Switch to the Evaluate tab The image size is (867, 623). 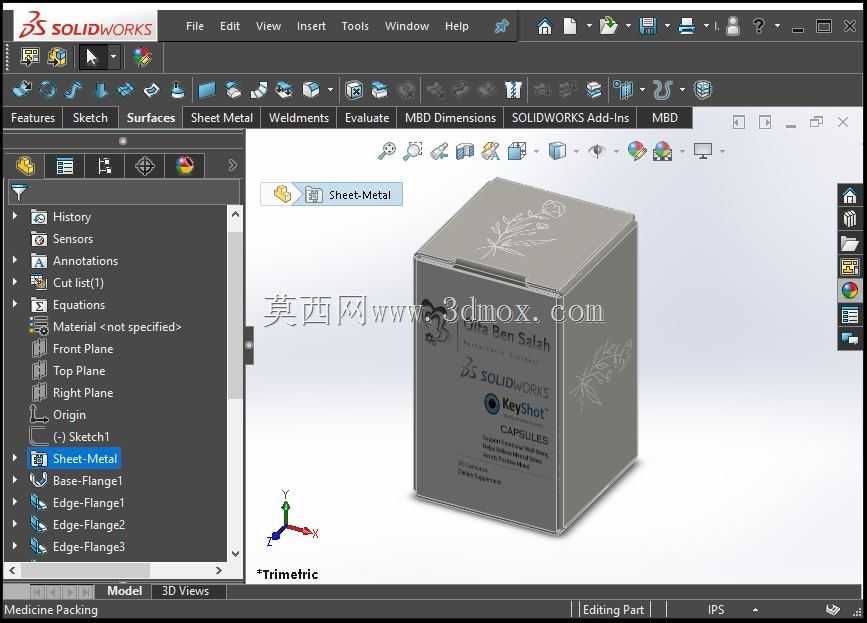click(x=367, y=118)
